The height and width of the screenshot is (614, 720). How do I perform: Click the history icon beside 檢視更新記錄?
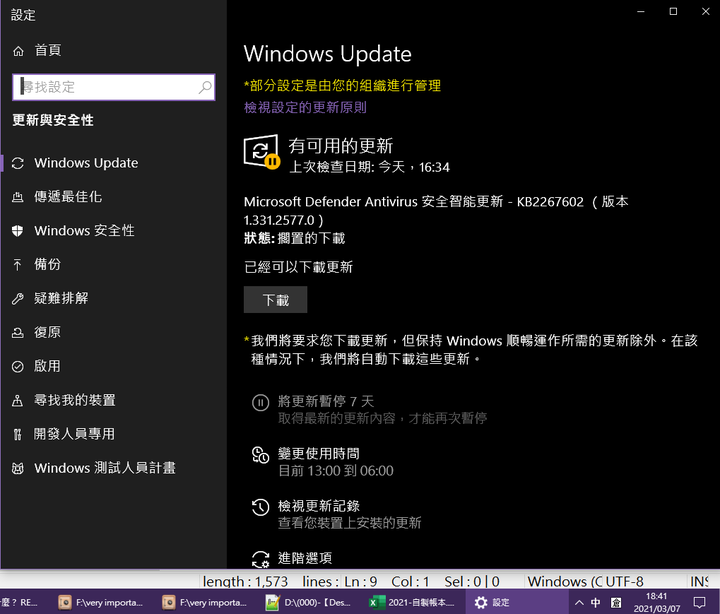pyautogui.click(x=260, y=507)
